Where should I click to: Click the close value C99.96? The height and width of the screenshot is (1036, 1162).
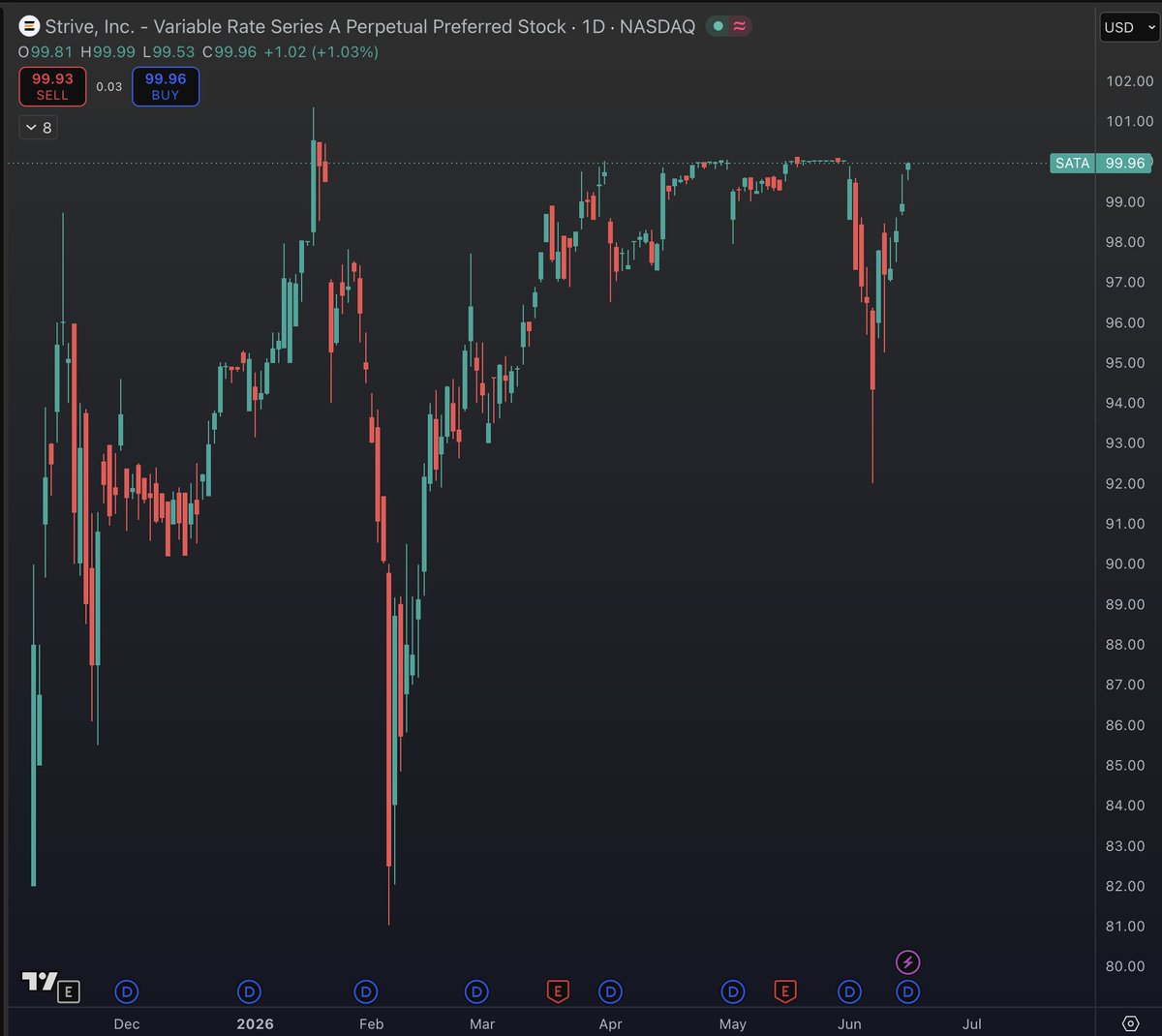(229, 52)
